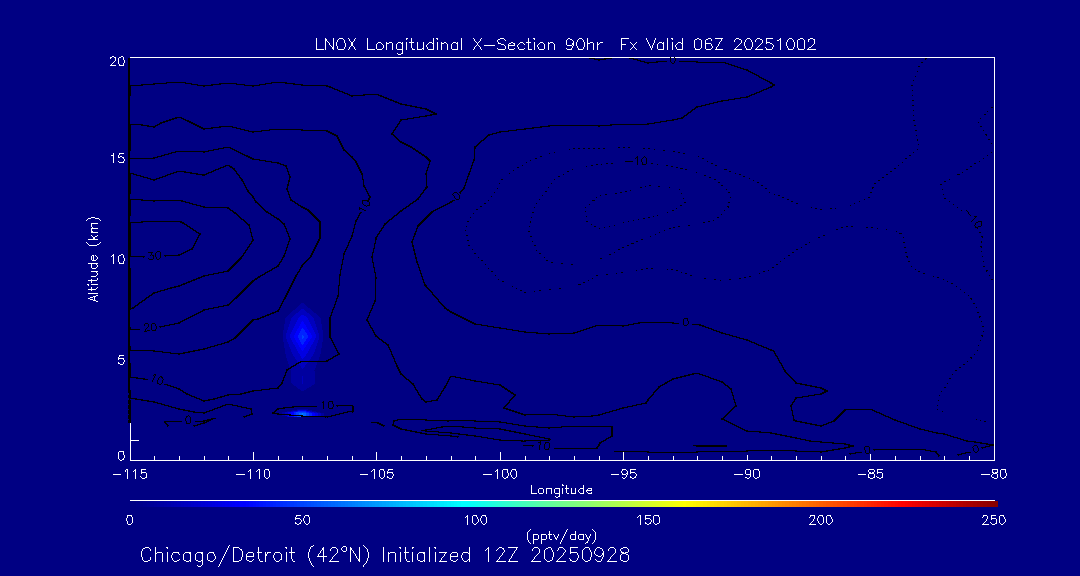The height and width of the screenshot is (576, 1080).
Task: Click the -95 longitude tick label
Action: pos(623,475)
